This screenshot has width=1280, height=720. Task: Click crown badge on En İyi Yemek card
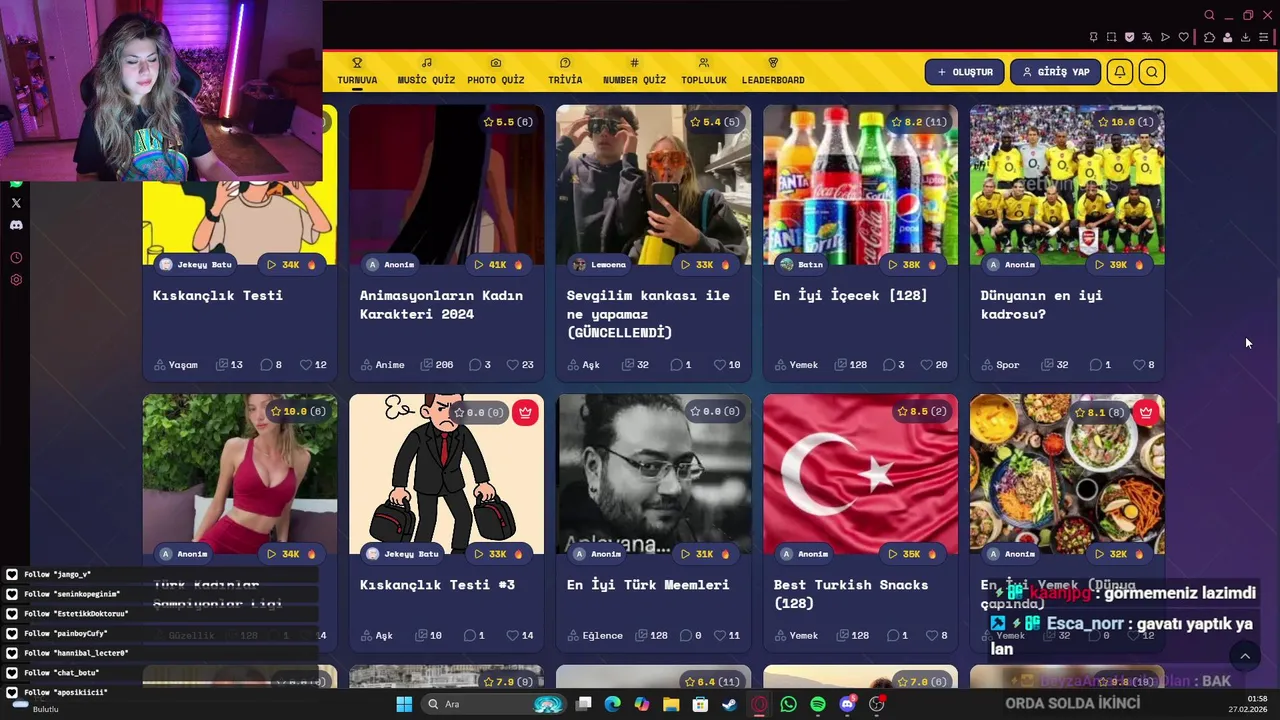(1146, 412)
